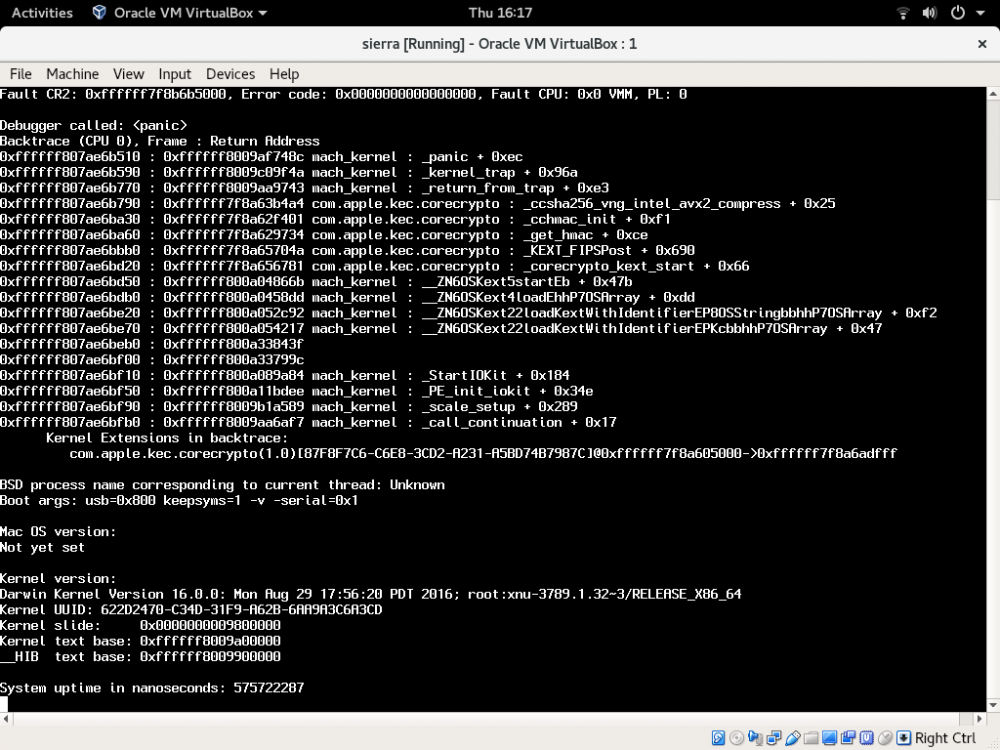Image resolution: width=1000 pixels, height=750 pixels.
Task: Click the video capture status icon
Action: tap(848, 738)
